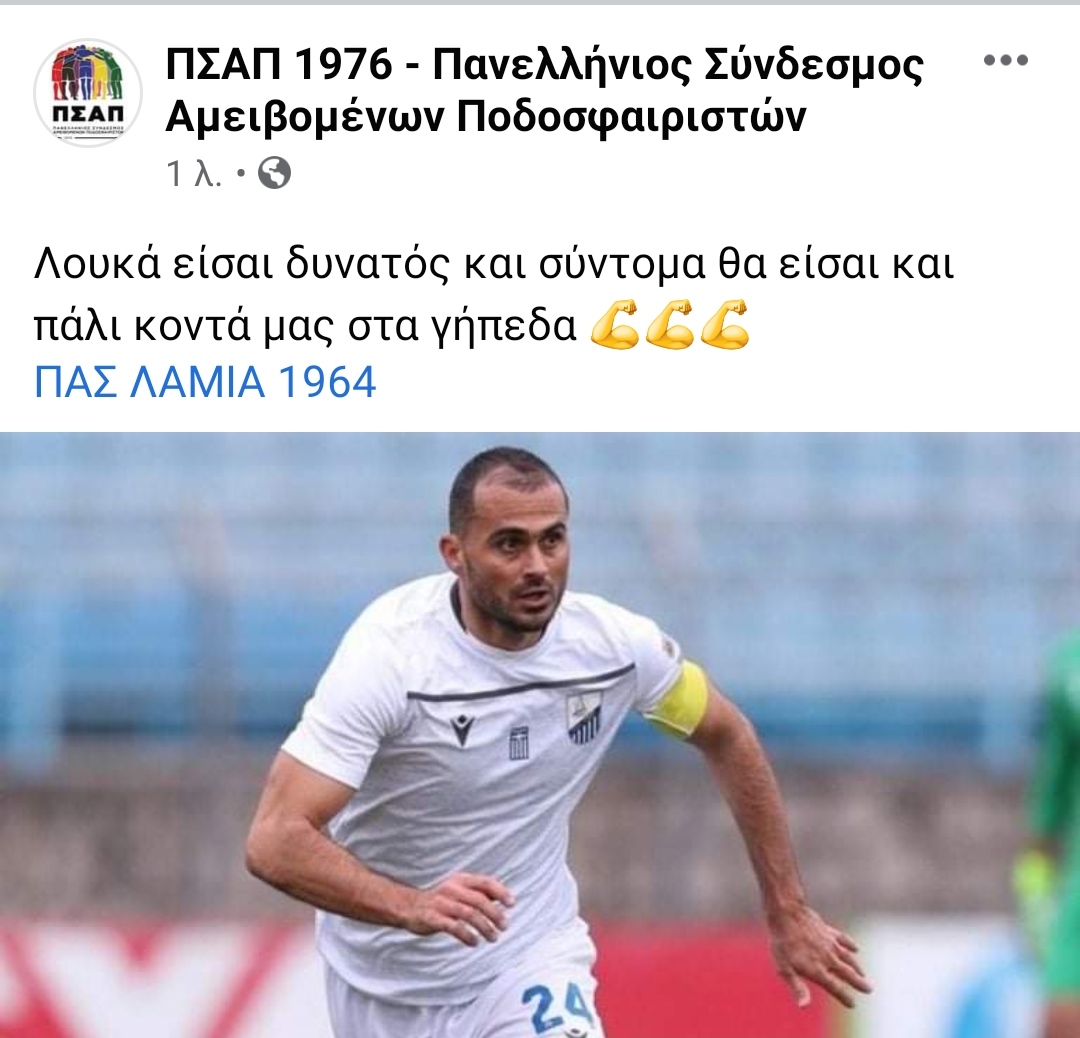
Task: Click the last flexed biceps emoji
Action: pyautogui.click(x=725, y=324)
